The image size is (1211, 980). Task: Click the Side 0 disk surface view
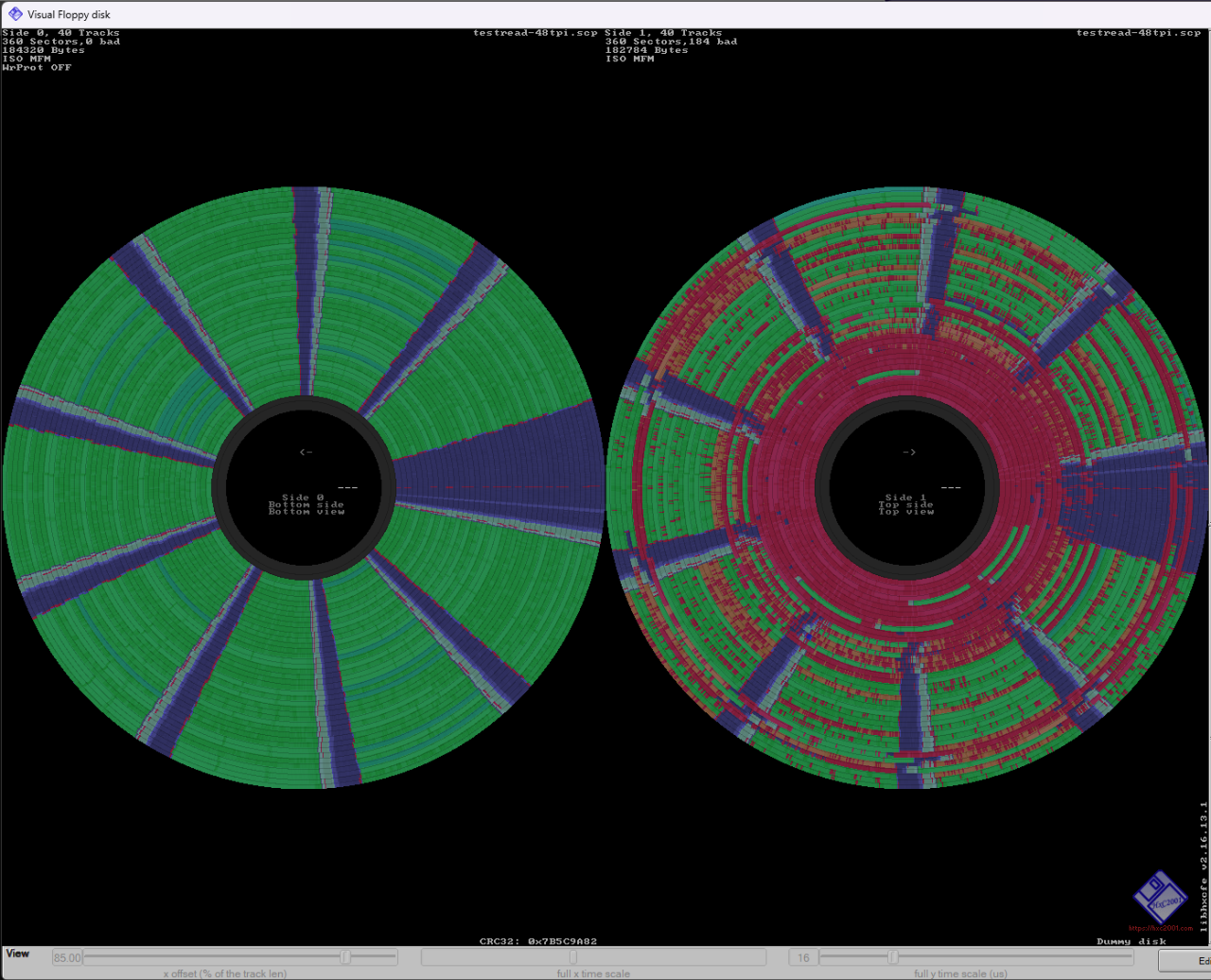304,487
